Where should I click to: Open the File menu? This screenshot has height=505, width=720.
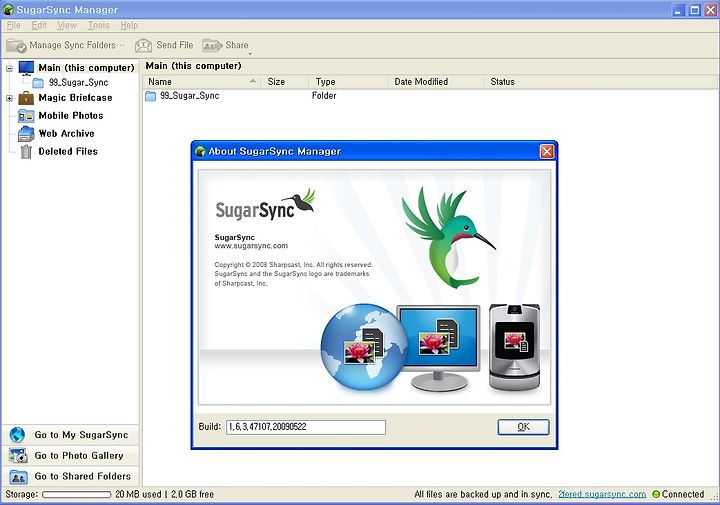[14, 25]
